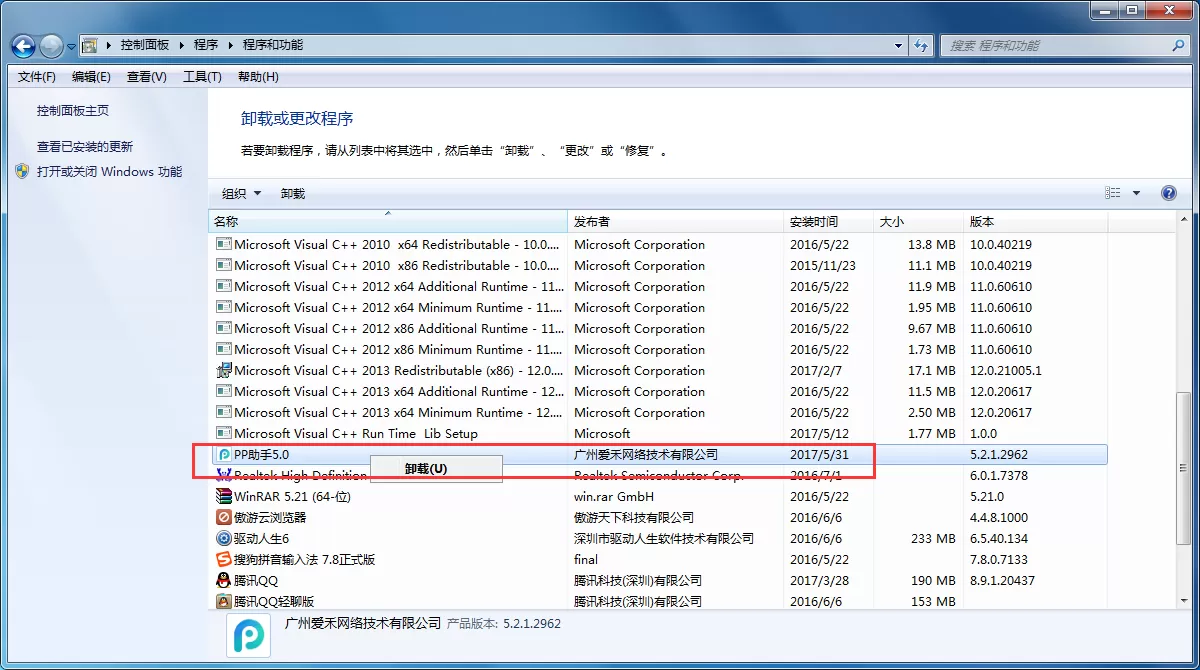Image resolution: width=1200 pixels, height=670 pixels.
Task: Click the WinRAR 5.21 row icon
Action: click(225, 496)
